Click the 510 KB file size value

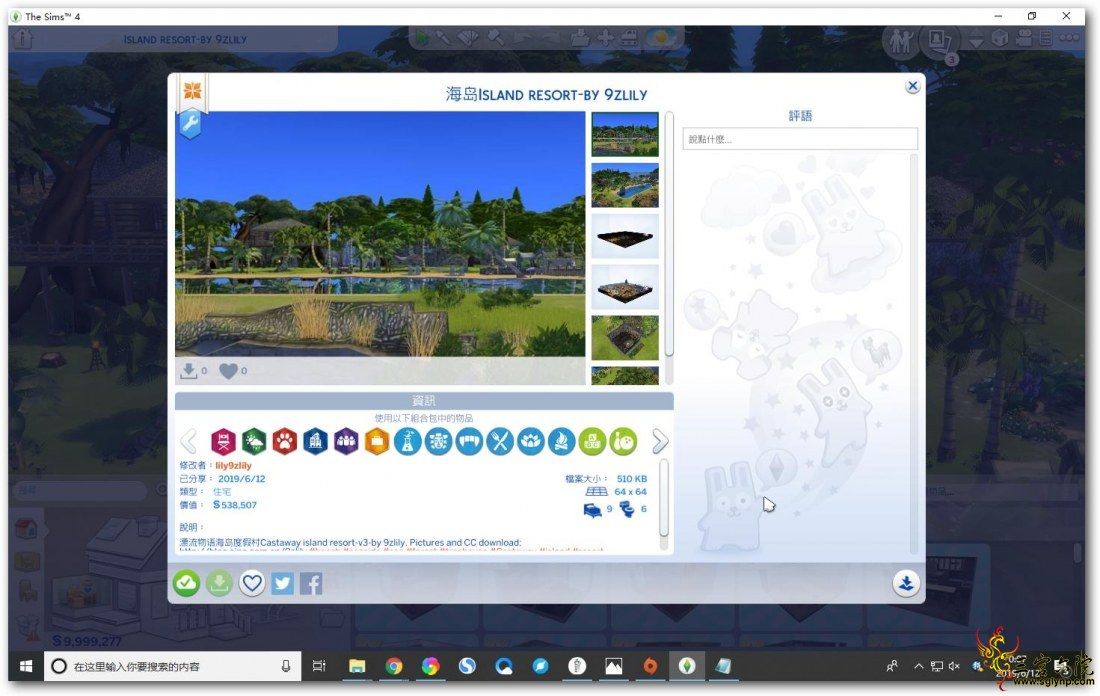point(631,478)
